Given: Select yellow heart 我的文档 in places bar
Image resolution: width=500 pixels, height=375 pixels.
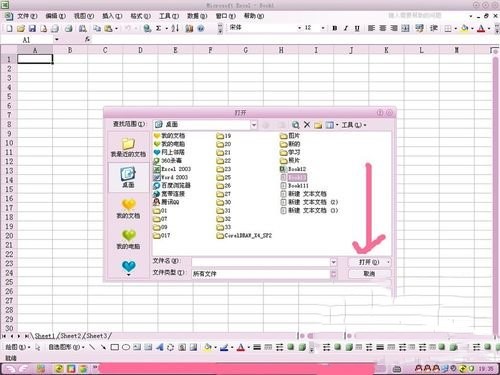Looking at the screenshot, I should click(x=128, y=208).
